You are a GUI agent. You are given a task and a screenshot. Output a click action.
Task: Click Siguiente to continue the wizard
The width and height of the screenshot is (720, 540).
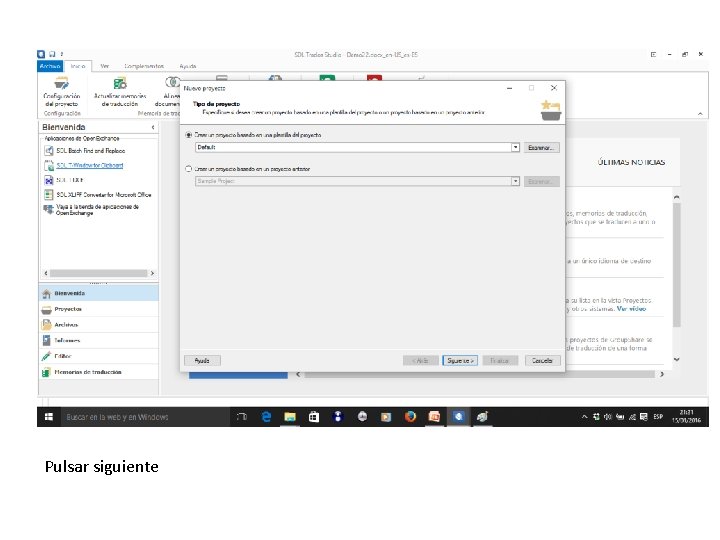(460, 360)
